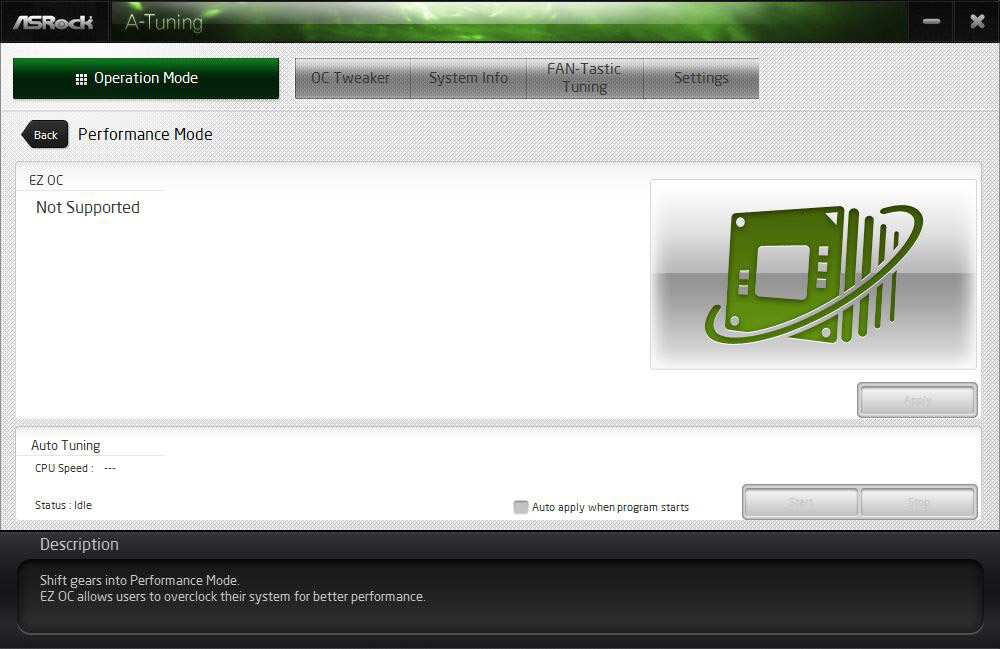This screenshot has width=1000, height=649.
Task: Stop Auto Tuning
Action: (918, 502)
